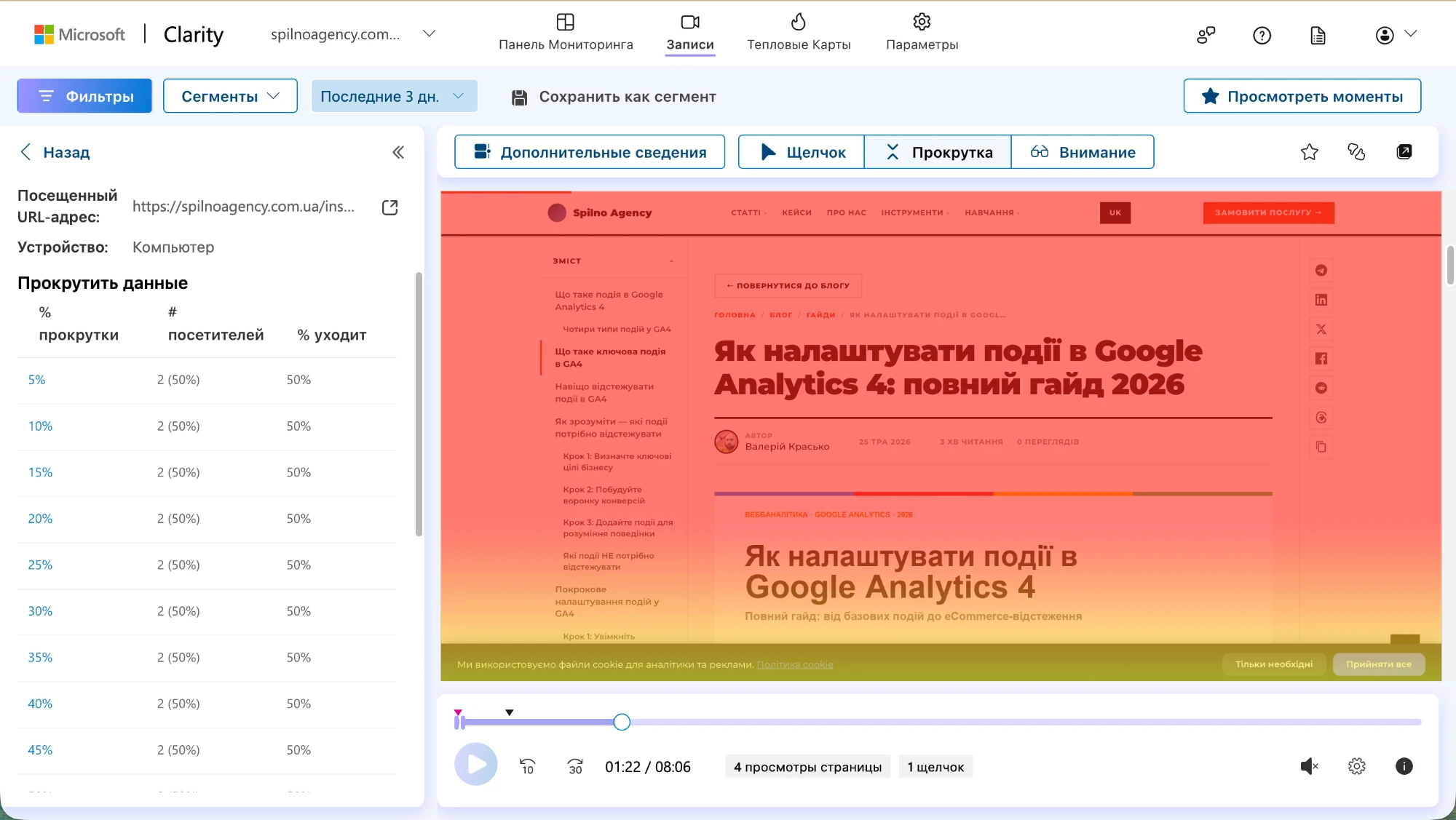Open recording in new window icon
Viewport: 1456px width, 820px height.
coord(1404,151)
